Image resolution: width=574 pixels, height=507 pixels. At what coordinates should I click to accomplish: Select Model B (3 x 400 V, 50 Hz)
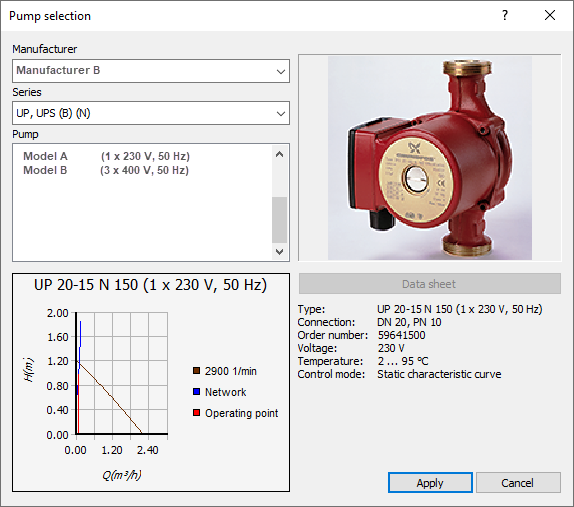[x=106, y=170]
